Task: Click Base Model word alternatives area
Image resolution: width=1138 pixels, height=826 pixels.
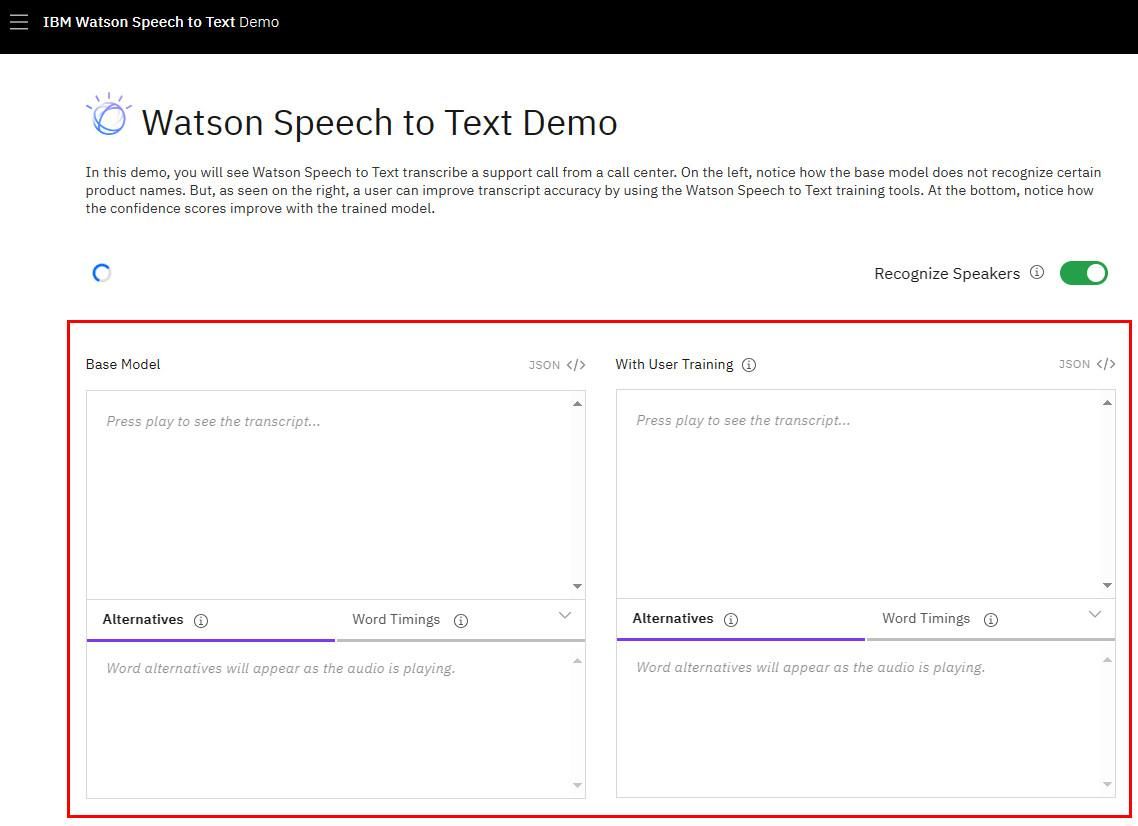Action: tap(335, 721)
